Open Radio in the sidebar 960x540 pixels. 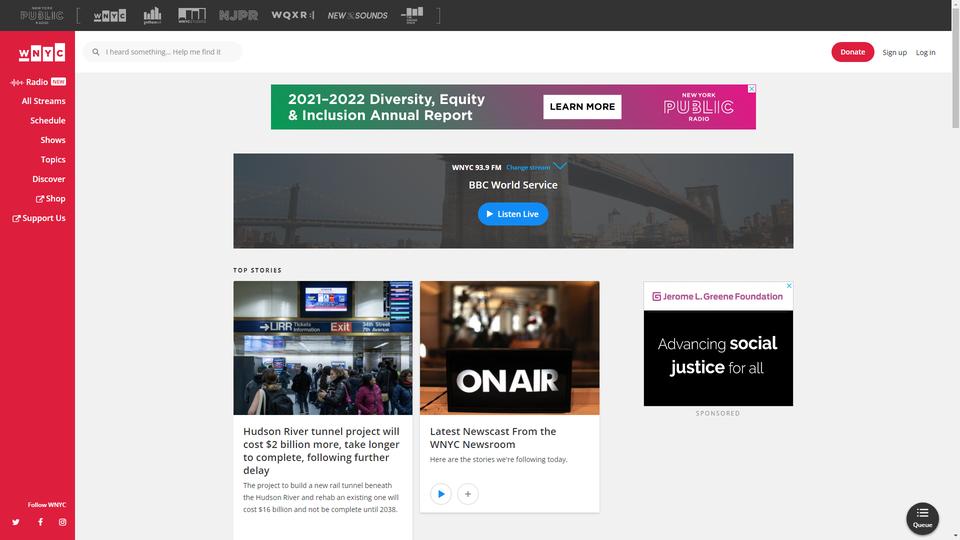(37, 82)
